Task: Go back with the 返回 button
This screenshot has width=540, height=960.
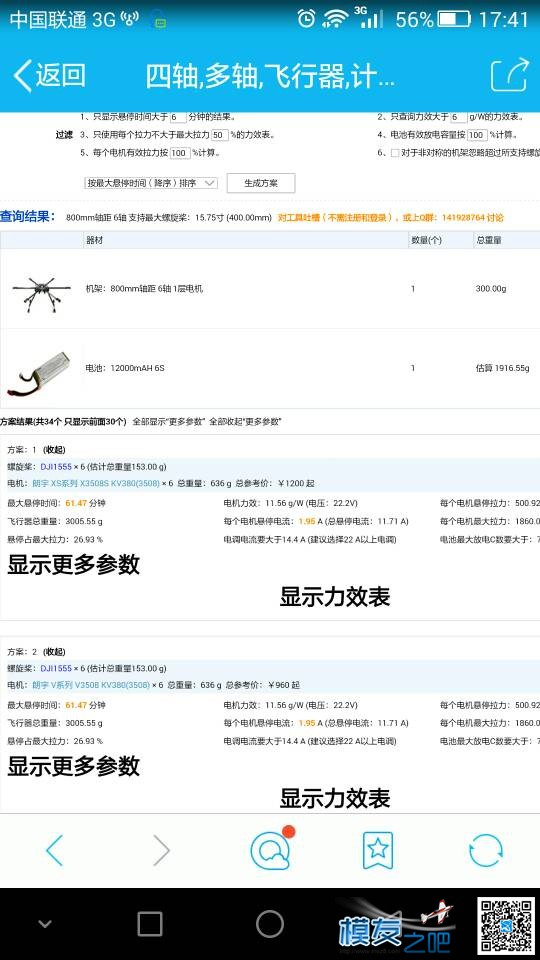Action: pyautogui.click(x=50, y=76)
